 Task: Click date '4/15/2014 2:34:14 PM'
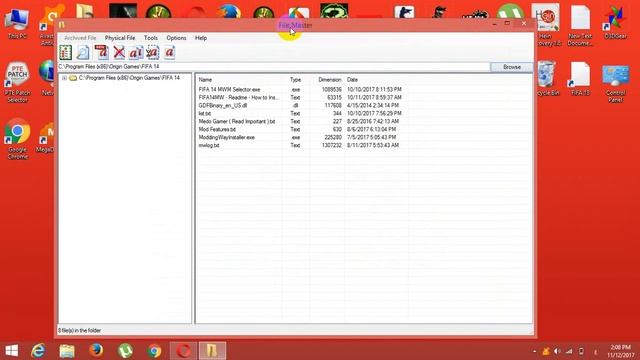click(373, 105)
